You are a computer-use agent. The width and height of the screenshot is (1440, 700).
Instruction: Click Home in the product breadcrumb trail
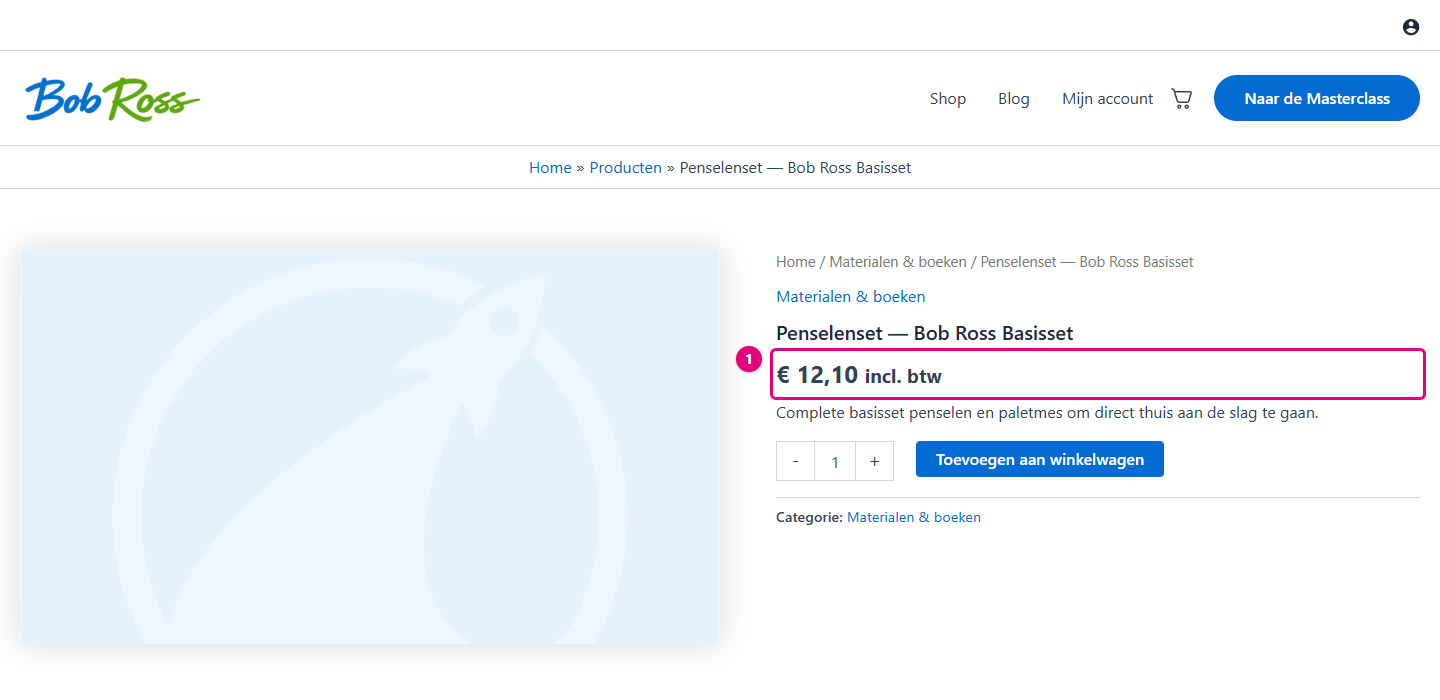(x=796, y=262)
